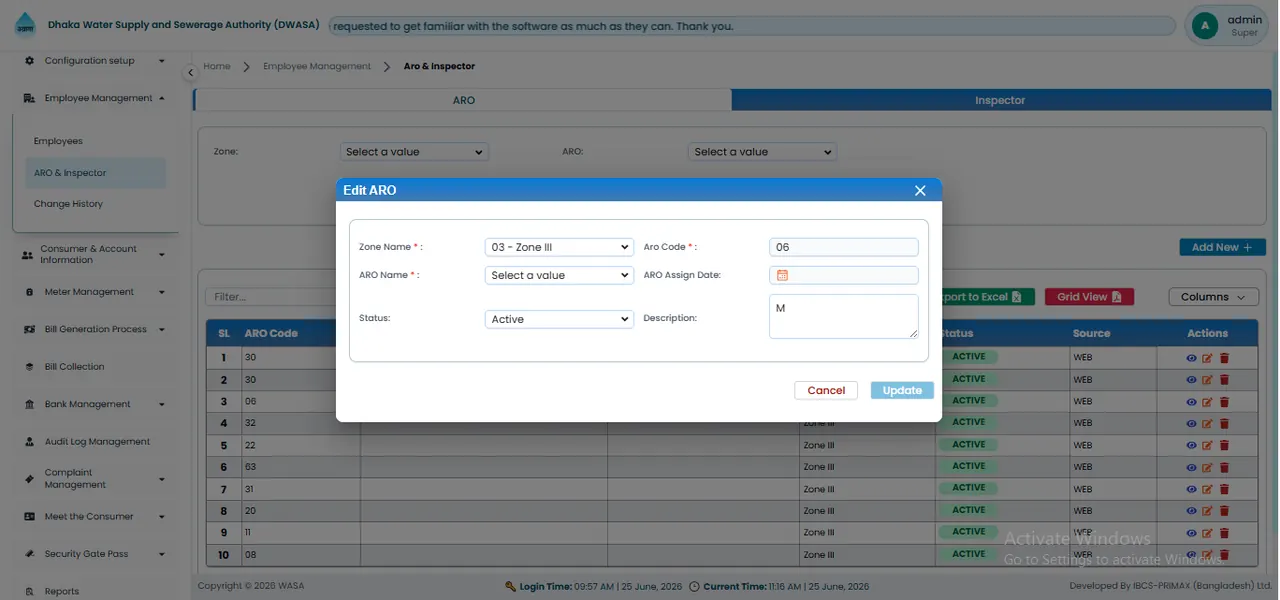Expand the Bank Management menu
The image size is (1280, 600).
pyautogui.click(x=94, y=404)
